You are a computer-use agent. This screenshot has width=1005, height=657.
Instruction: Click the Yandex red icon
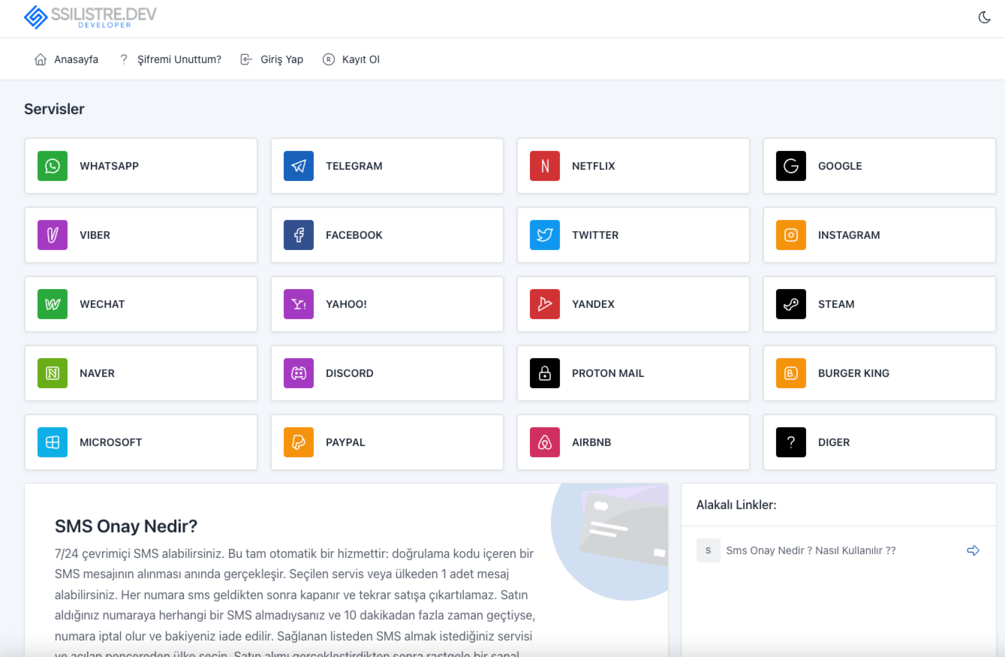[x=545, y=304]
